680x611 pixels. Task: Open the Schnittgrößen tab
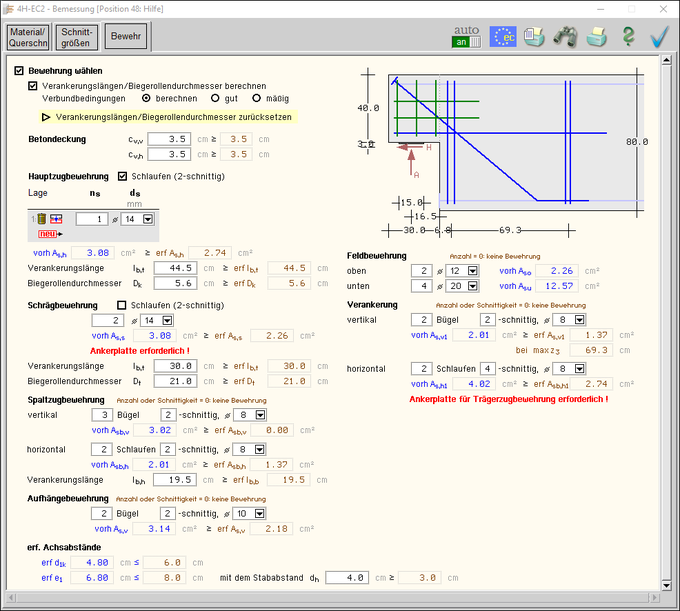tap(80, 38)
